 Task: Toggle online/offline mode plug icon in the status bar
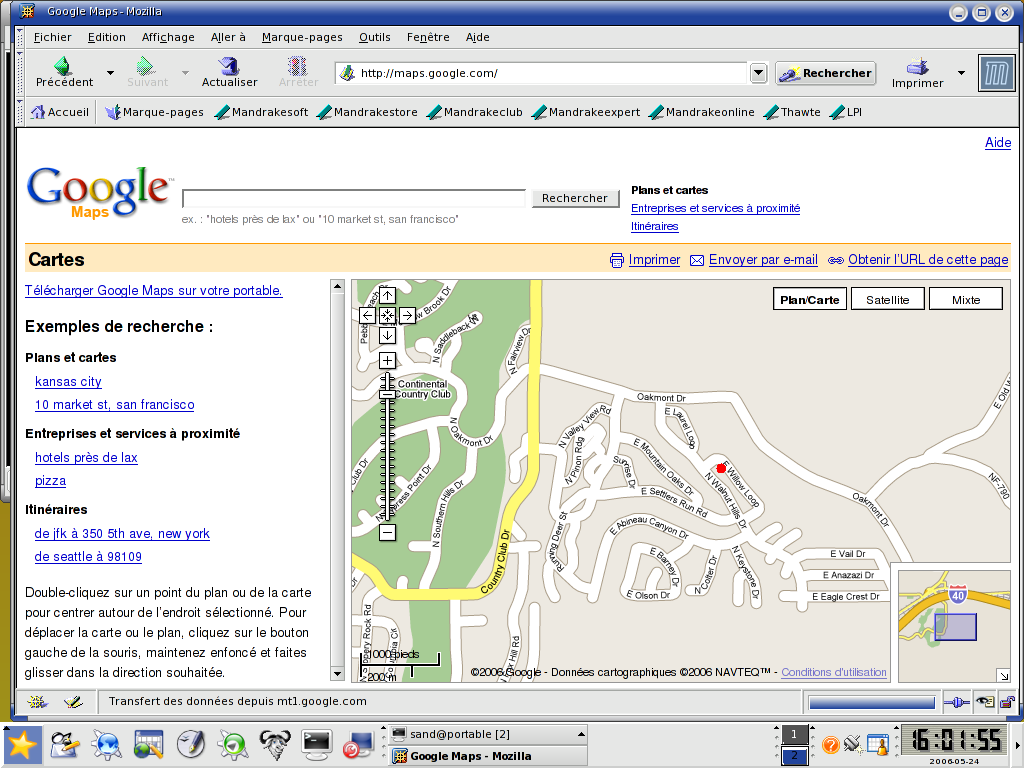click(957, 702)
